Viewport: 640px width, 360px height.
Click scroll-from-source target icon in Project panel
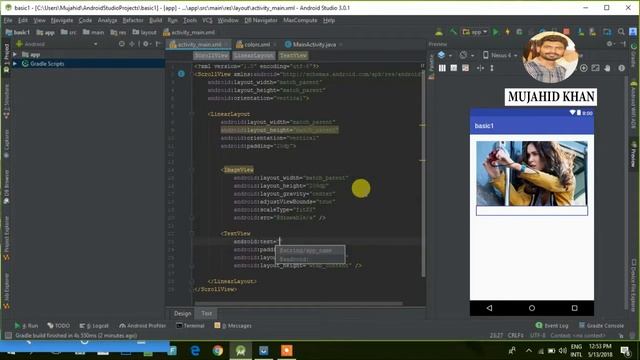click(x=122, y=44)
